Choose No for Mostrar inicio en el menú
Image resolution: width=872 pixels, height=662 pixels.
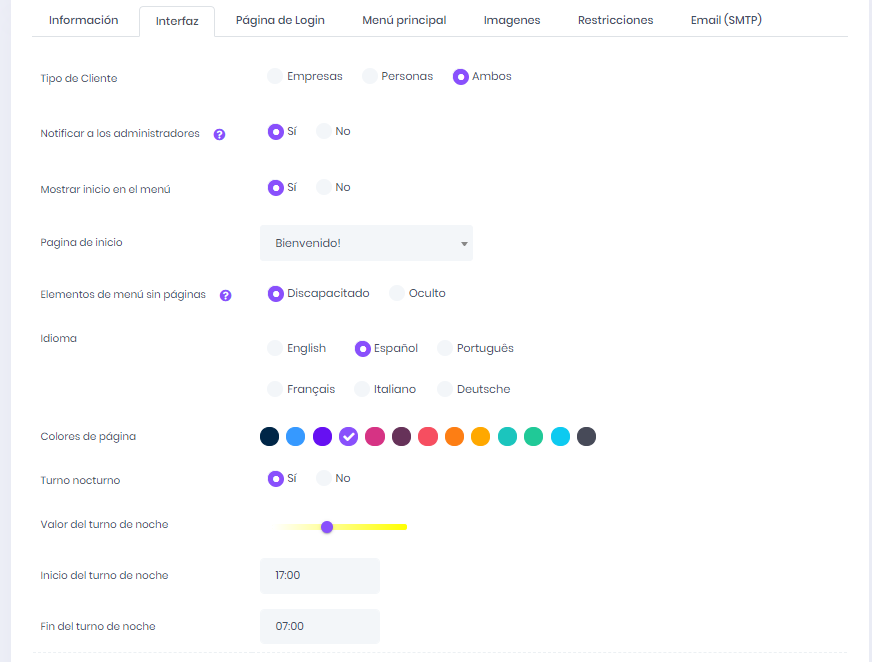pyautogui.click(x=324, y=187)
